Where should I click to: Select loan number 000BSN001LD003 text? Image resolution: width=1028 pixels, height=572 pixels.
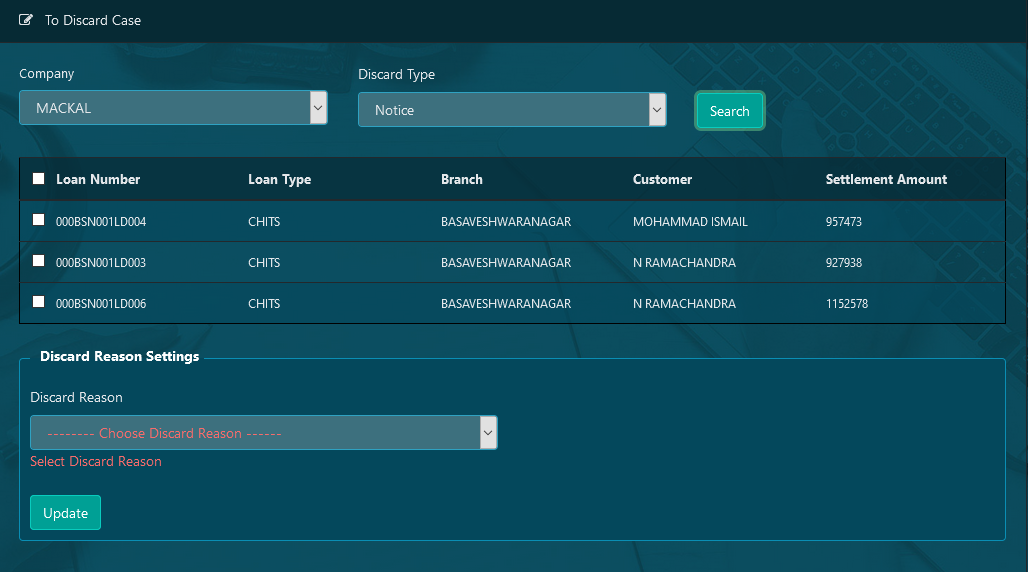(101, 262)
